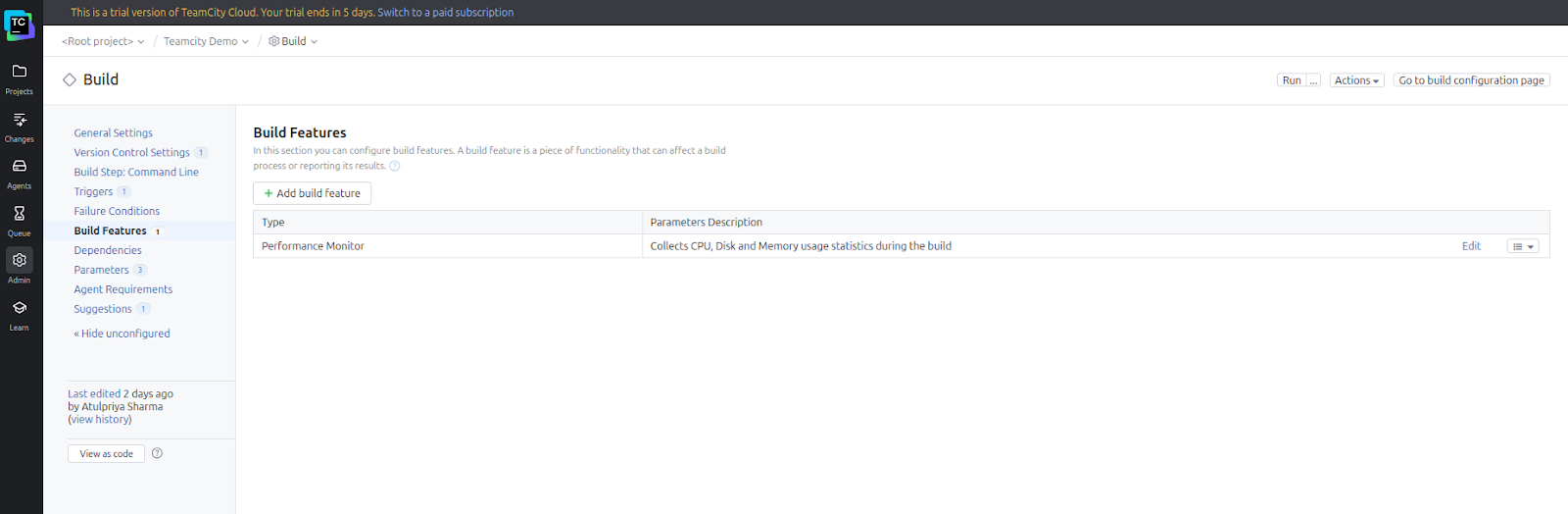Open Triggers section
This screenshot has width=1568, height=514.
click(x=93, y=191)
